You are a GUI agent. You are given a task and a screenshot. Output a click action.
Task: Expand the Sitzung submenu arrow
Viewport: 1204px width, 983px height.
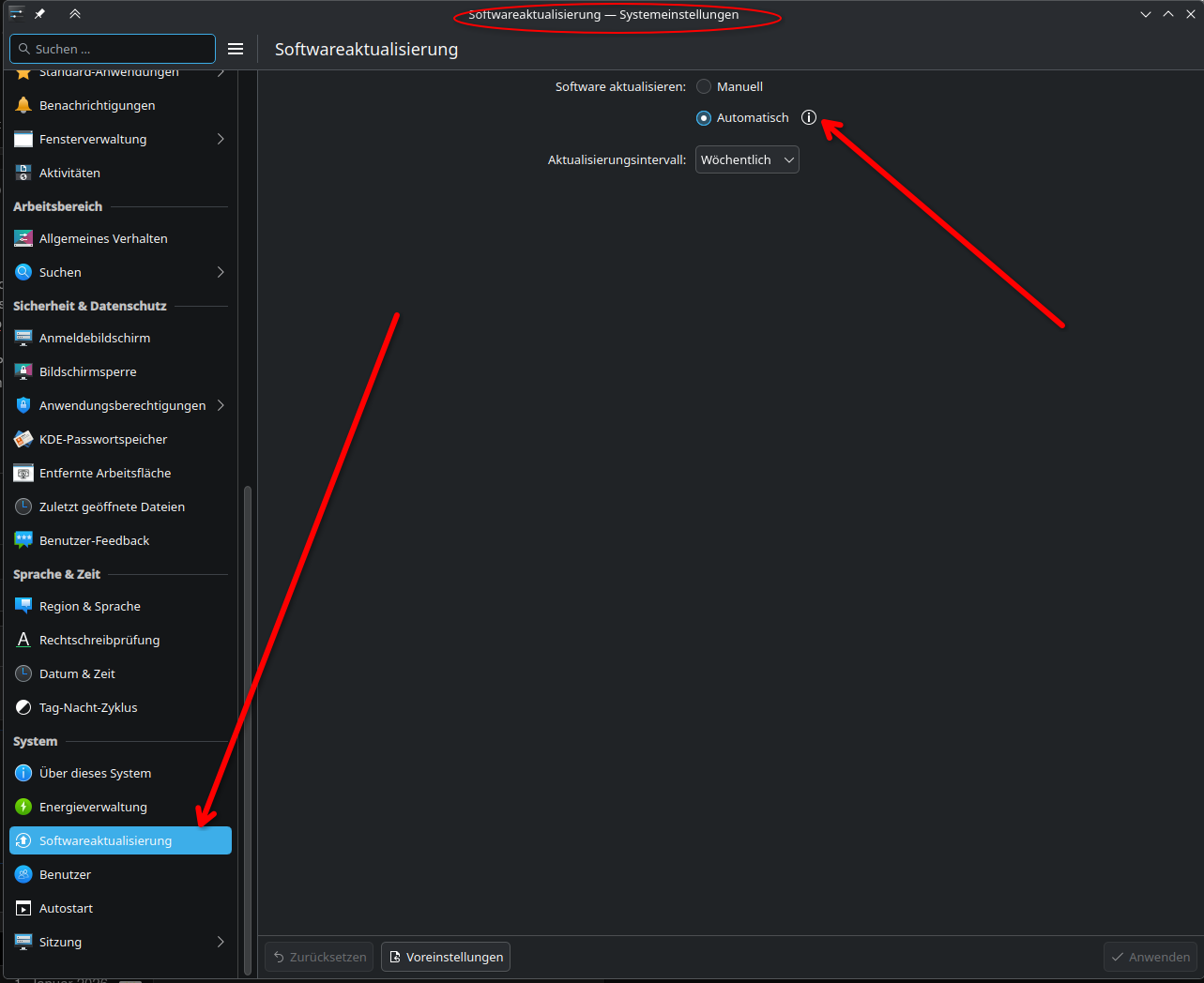(221, 942)
